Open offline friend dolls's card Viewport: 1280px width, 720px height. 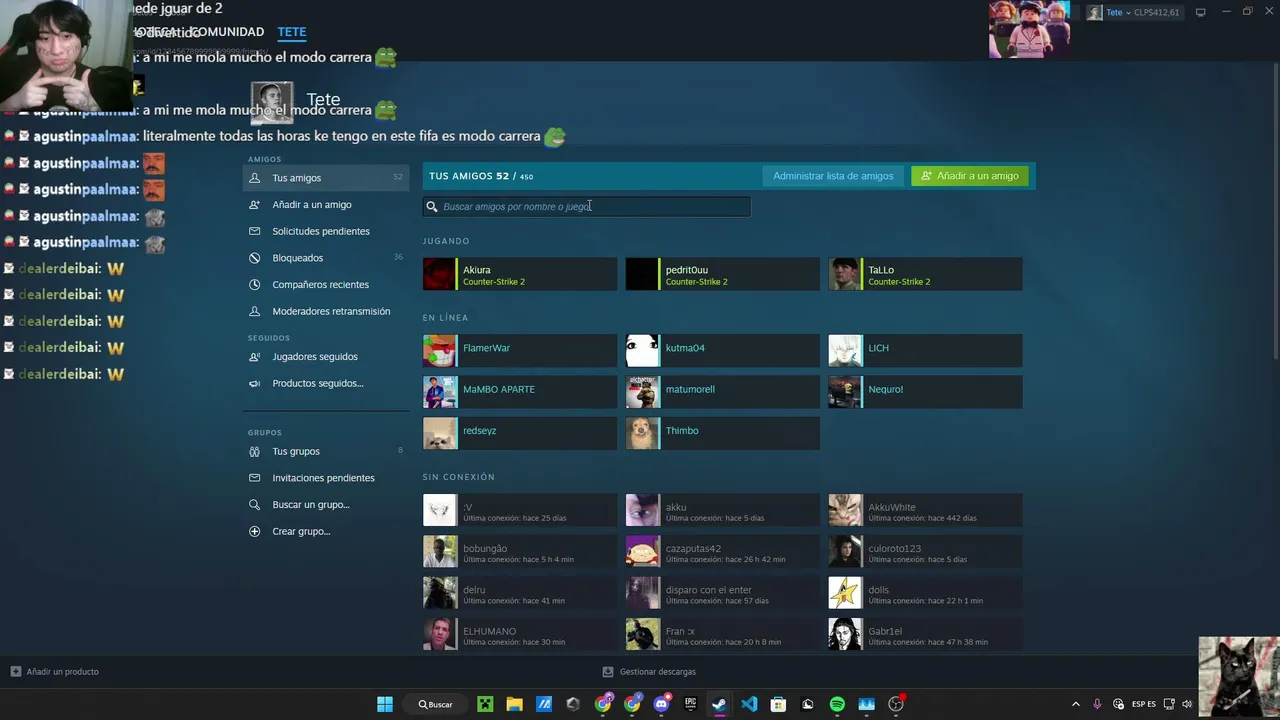pyautogui.click(x=926, y=593)
